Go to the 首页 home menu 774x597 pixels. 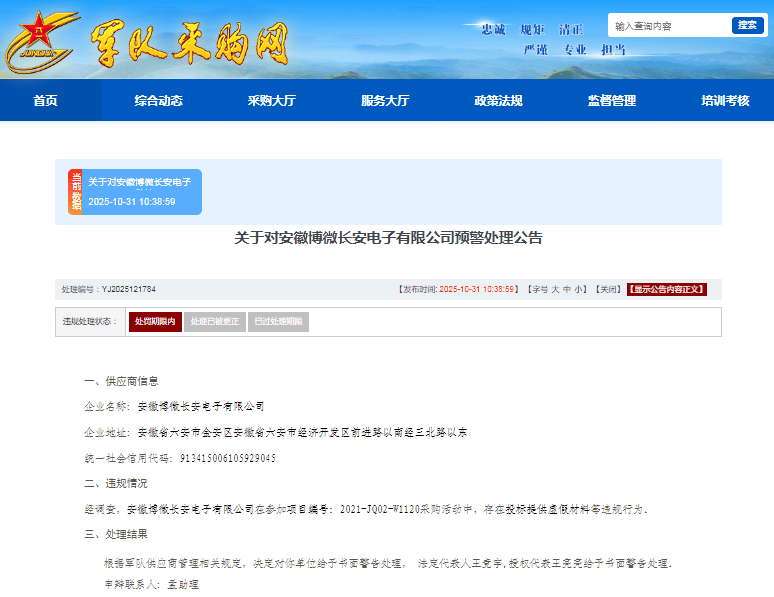(45, 100)
